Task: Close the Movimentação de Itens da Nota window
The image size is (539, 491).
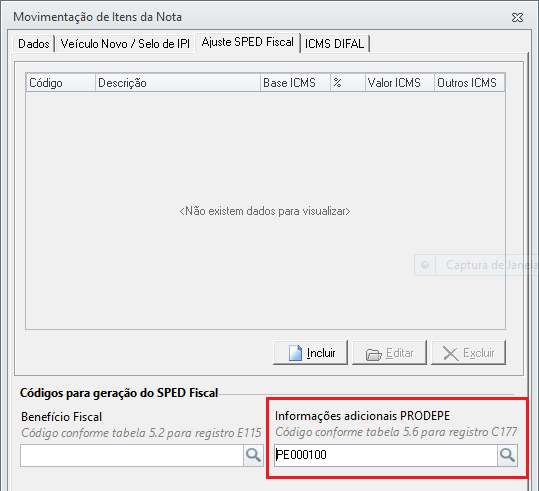Action: [517, 18]
